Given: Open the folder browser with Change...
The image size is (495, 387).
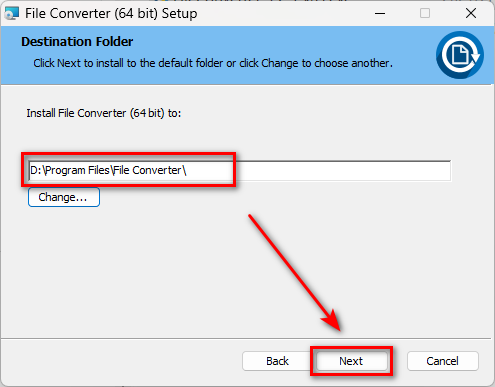Looking at the screenshot, I should click(64, 197).
